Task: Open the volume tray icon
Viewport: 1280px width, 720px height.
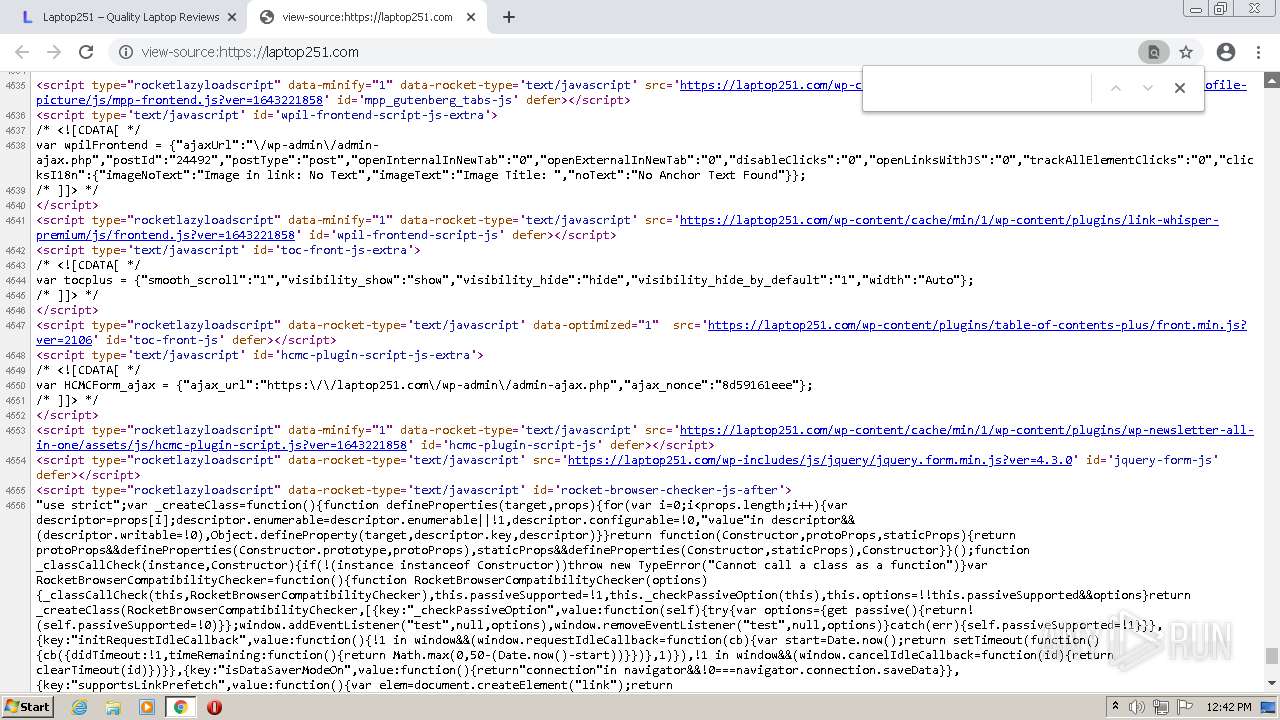Action: (x=1139, y=707)
